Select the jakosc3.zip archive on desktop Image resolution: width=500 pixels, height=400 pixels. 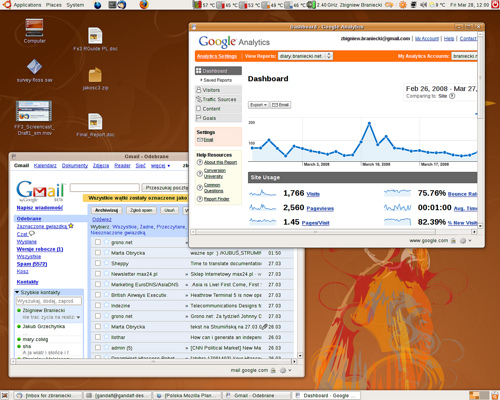(x=95, y=78)
